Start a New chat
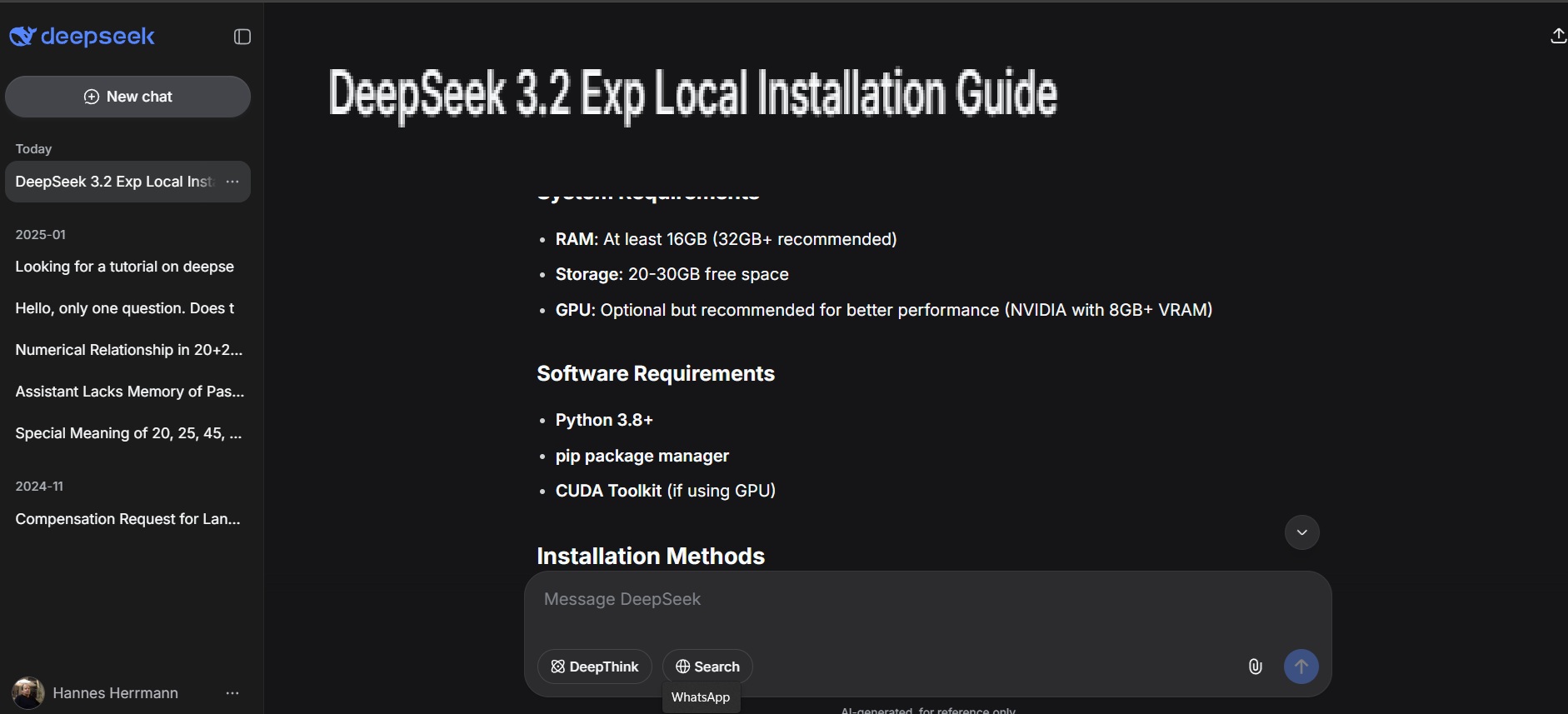The image size is (1568, 714). (x=127, y=97)
